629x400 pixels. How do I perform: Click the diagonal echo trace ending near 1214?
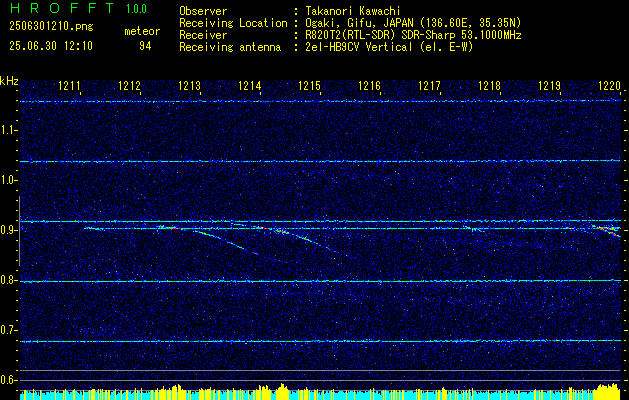tap(227, 242)
